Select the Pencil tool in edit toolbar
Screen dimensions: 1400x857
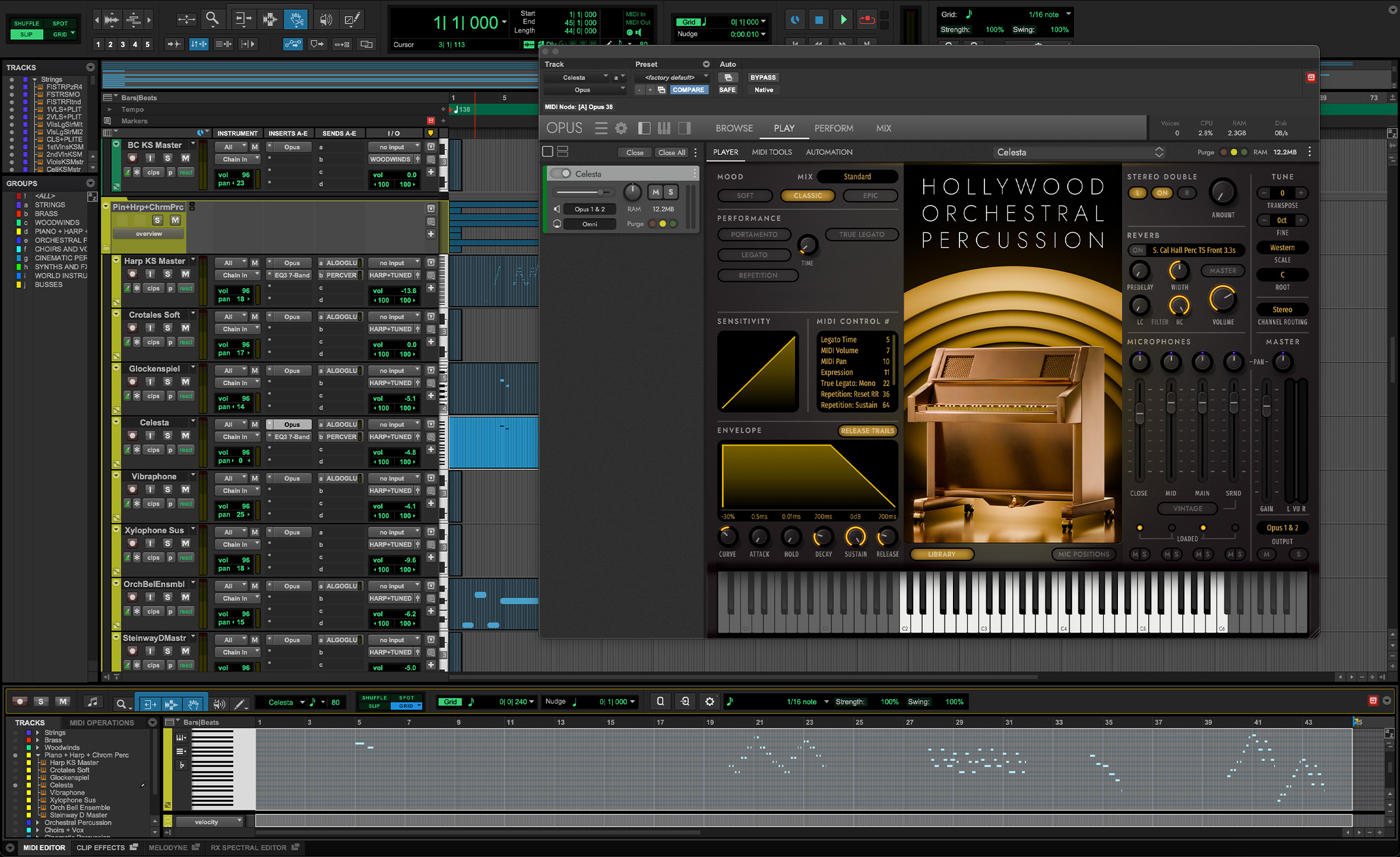(x=351, y=20)
